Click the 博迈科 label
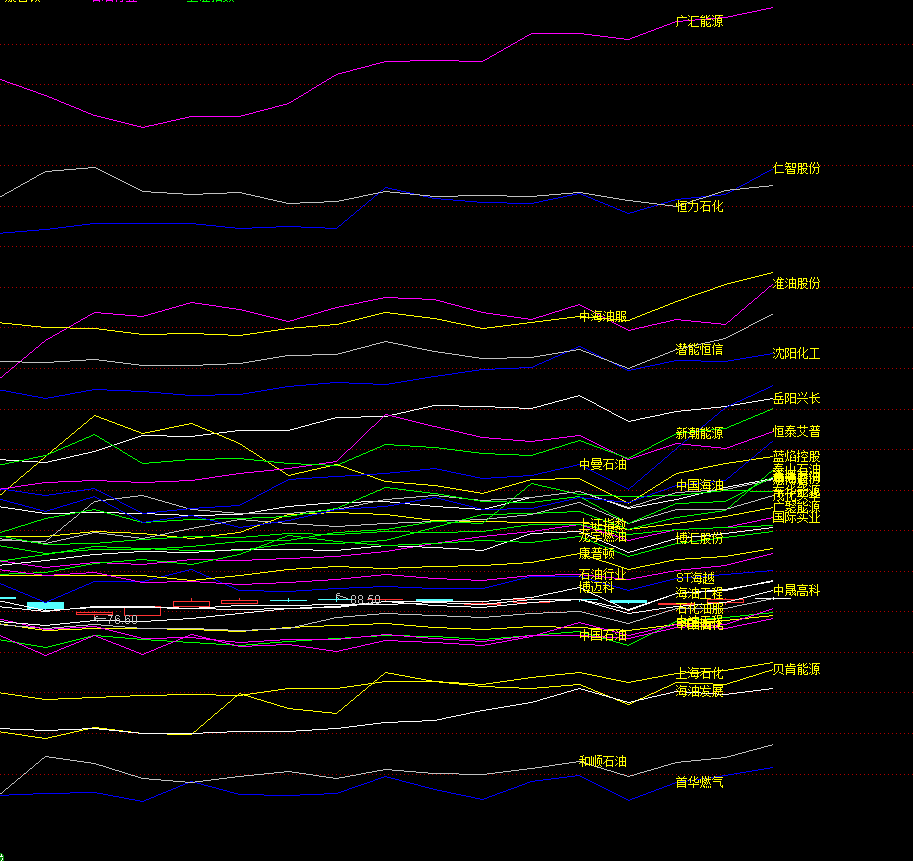 (x=597, y=587)
